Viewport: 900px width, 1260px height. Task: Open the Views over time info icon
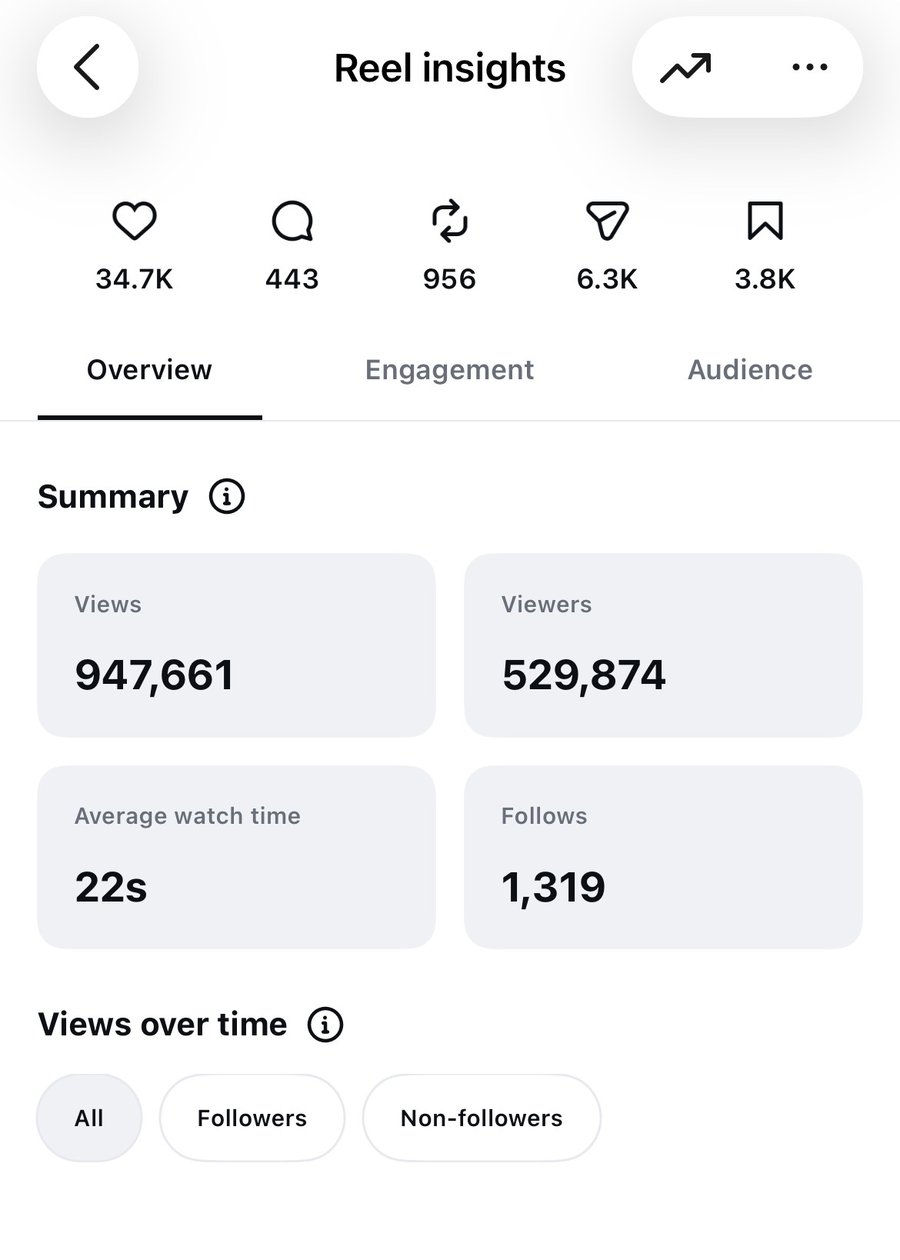(325, 1025)
